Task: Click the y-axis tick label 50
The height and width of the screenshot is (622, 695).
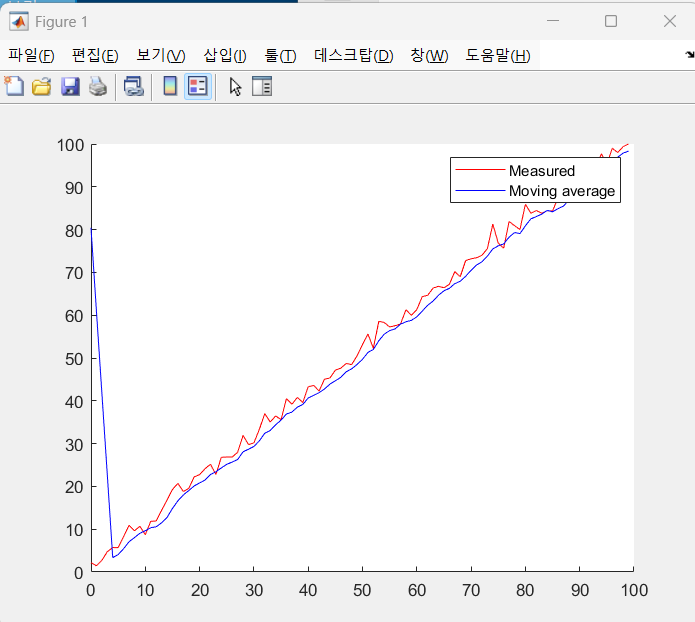Action: click(x=74, y=359)
